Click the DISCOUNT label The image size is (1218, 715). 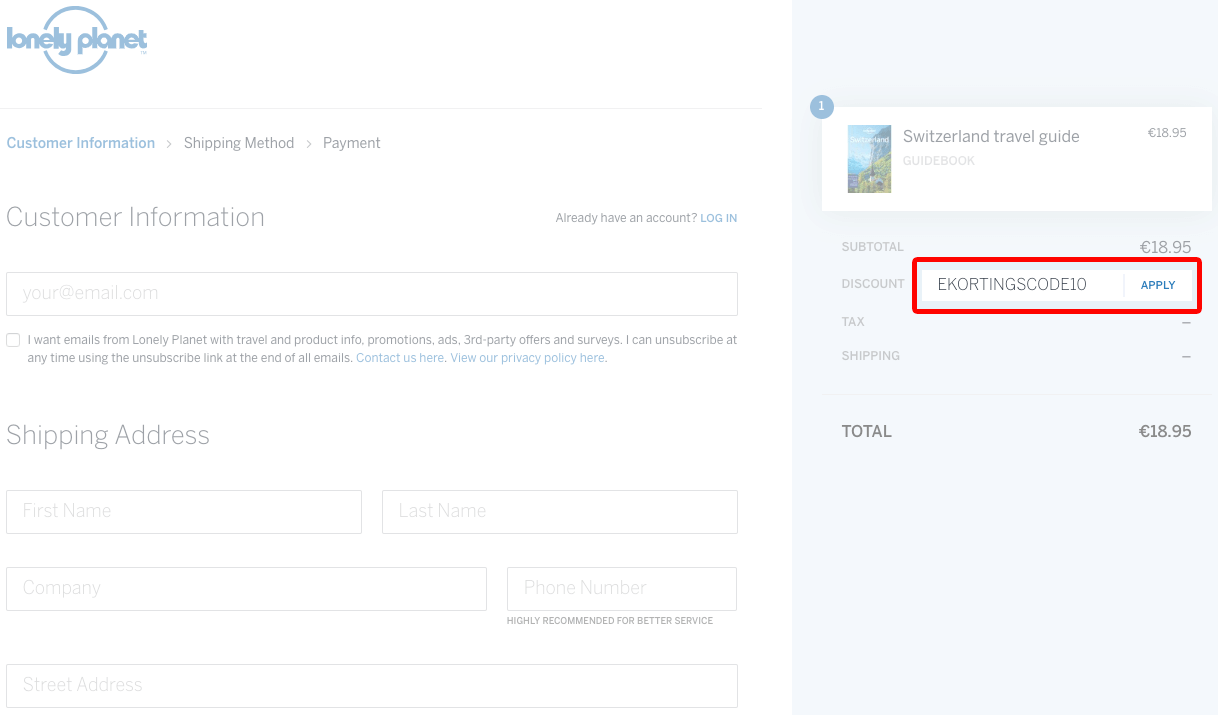(873, 284)
